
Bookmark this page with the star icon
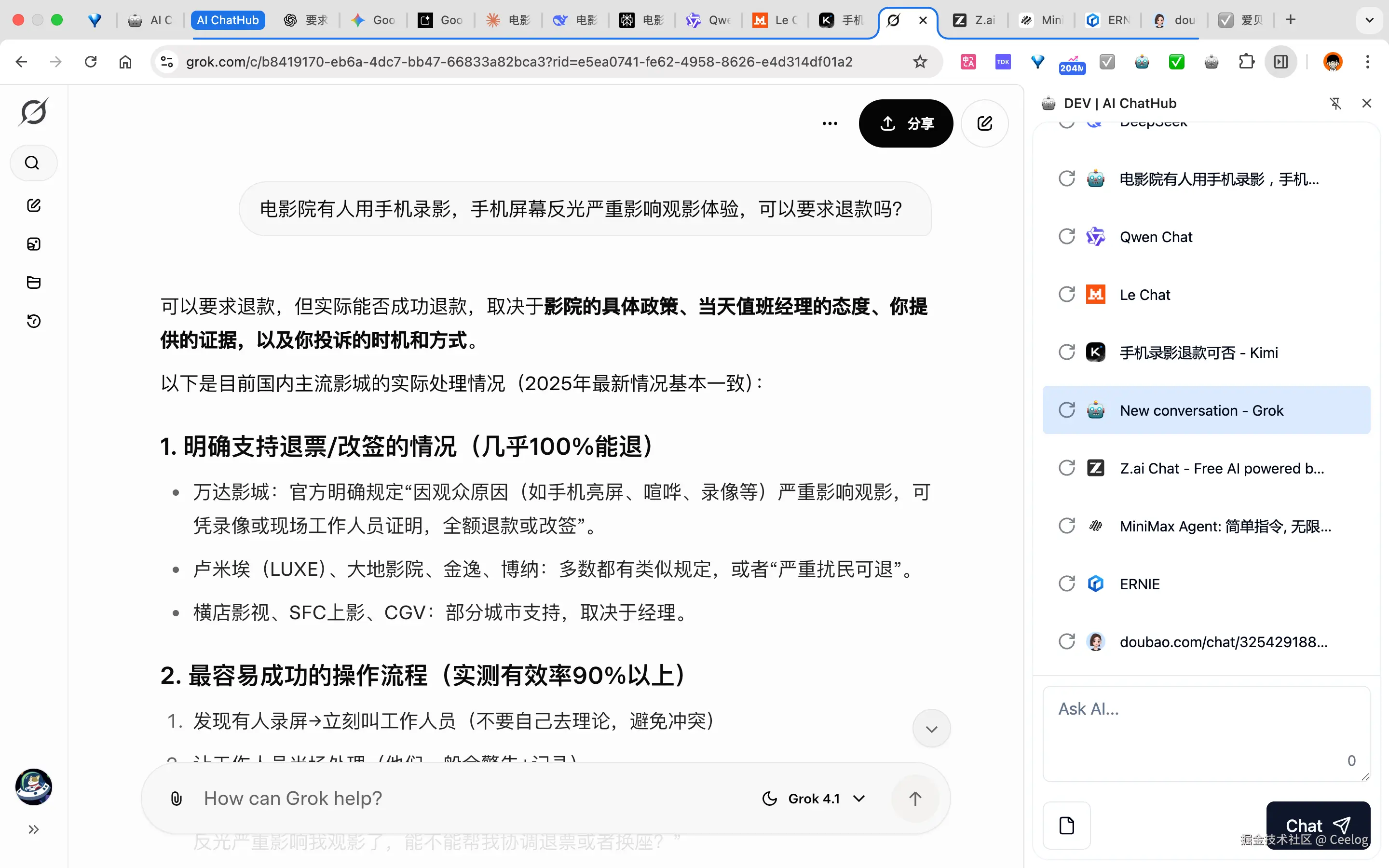(x=920, y=61)
